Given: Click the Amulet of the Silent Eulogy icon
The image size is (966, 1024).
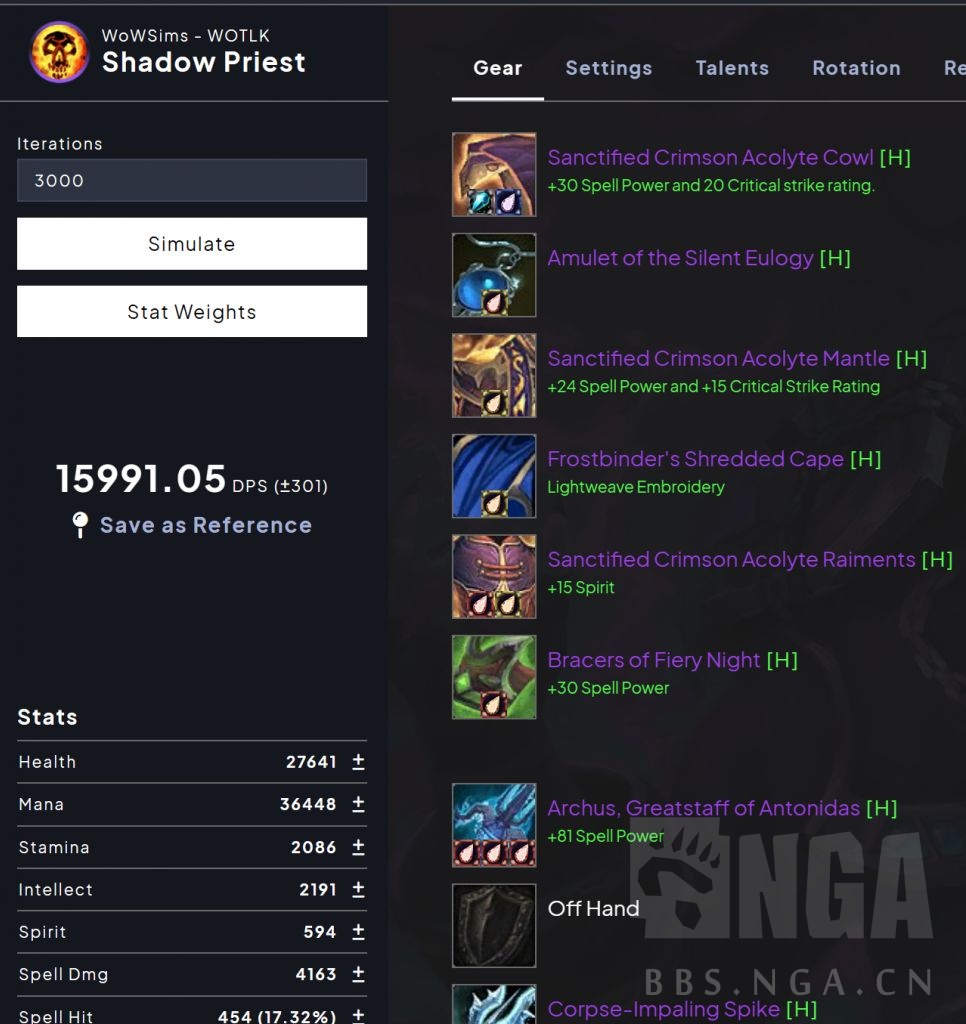Looking at the screenshot, I should point(494,275).
